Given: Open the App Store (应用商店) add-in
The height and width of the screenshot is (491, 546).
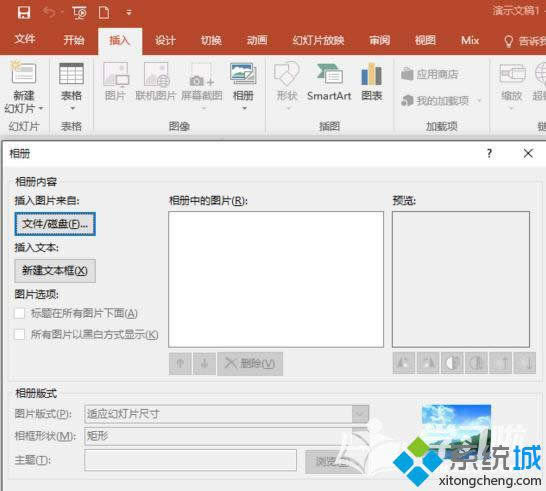Looking at the screenshot, I should click(430, 74).
